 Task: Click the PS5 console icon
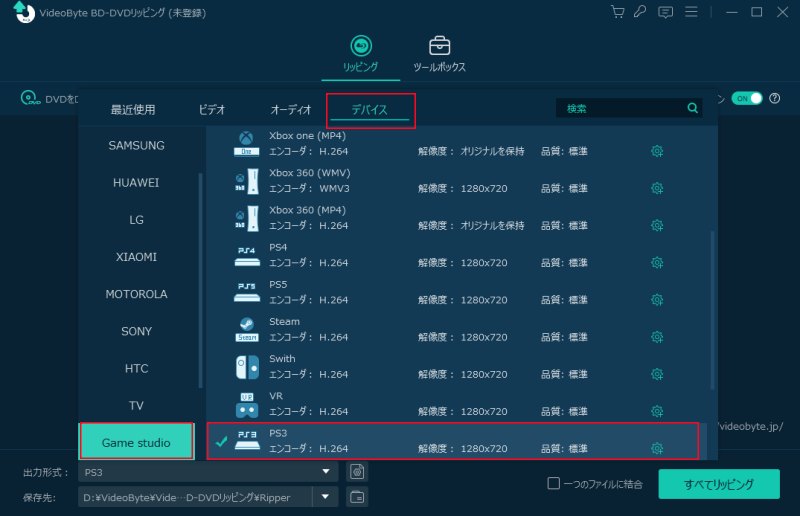pos(247,293)
